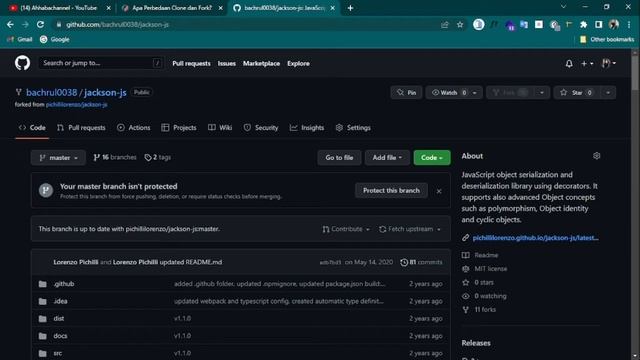Bookmark this page with star icon
The height and width of the screenshot is (360, 640).
point(460,24)
